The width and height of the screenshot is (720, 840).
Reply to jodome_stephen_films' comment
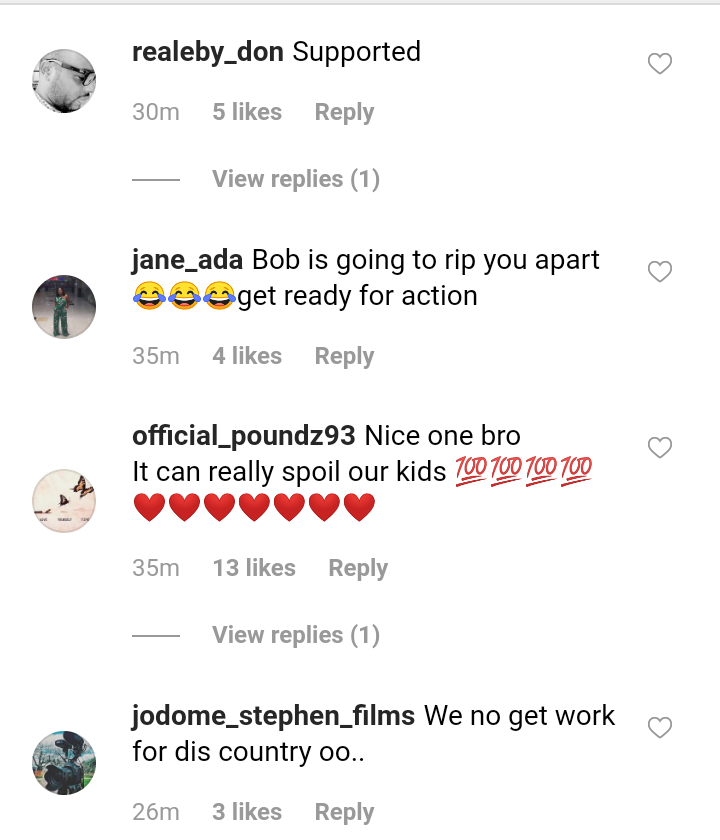pos(344,812)
